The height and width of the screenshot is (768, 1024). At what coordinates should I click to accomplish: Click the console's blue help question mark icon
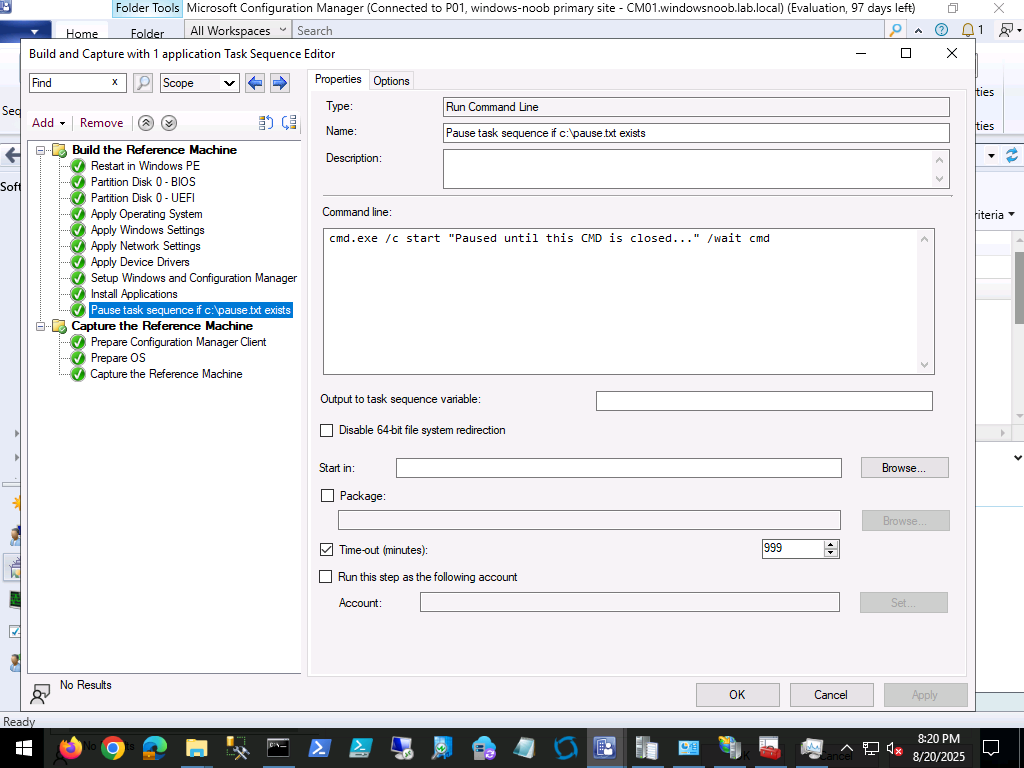tap(941, 30)
